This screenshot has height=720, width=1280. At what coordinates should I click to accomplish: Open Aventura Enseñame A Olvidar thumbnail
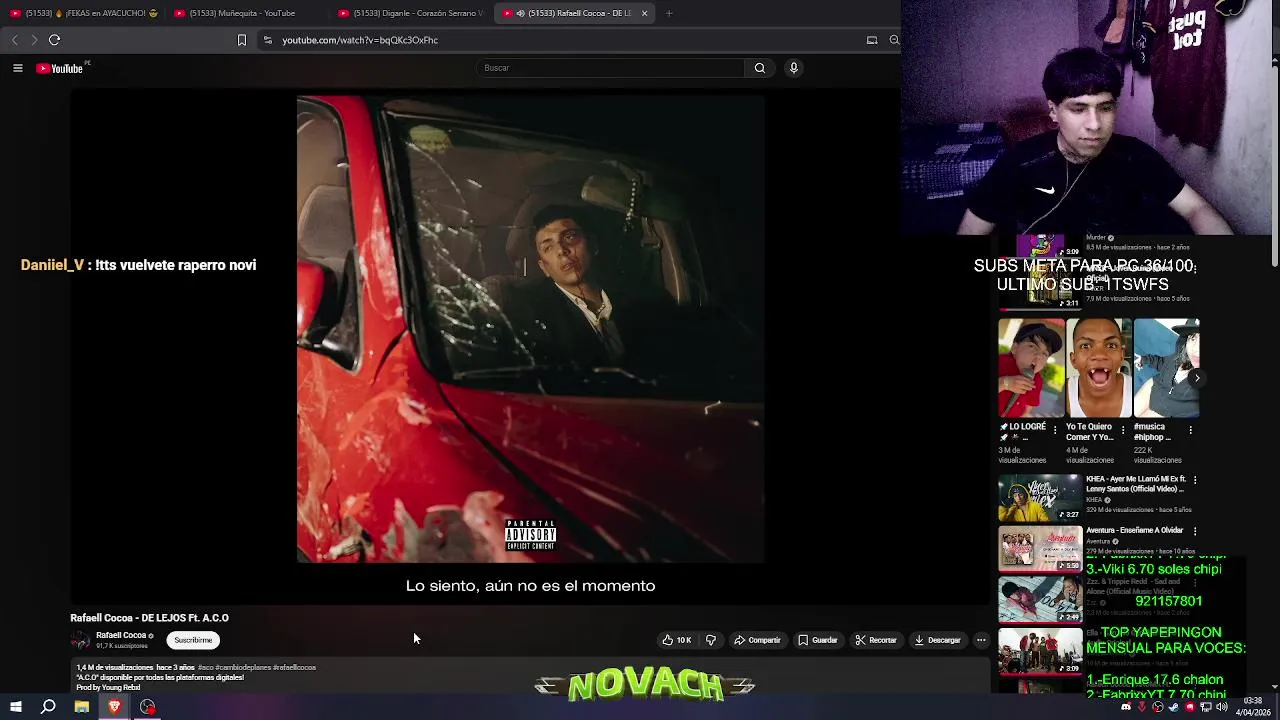[1040, 549]
